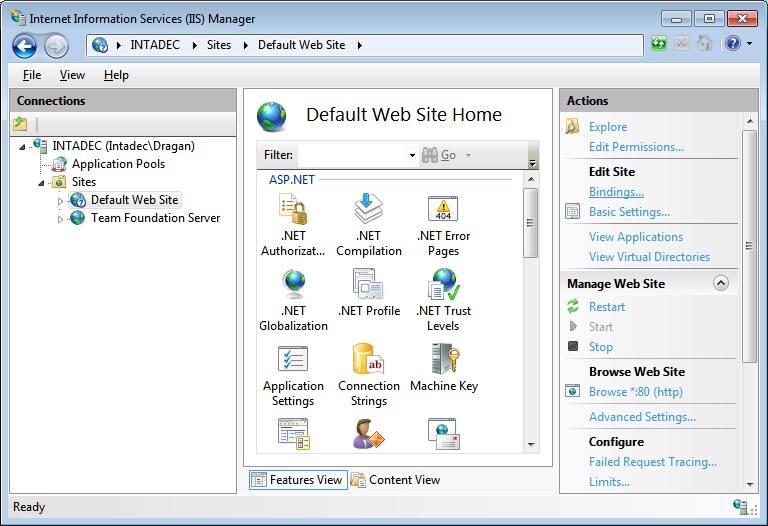Expand the Default Web Site node
This screenshot has height=526, width=768.
coord(60,201)
